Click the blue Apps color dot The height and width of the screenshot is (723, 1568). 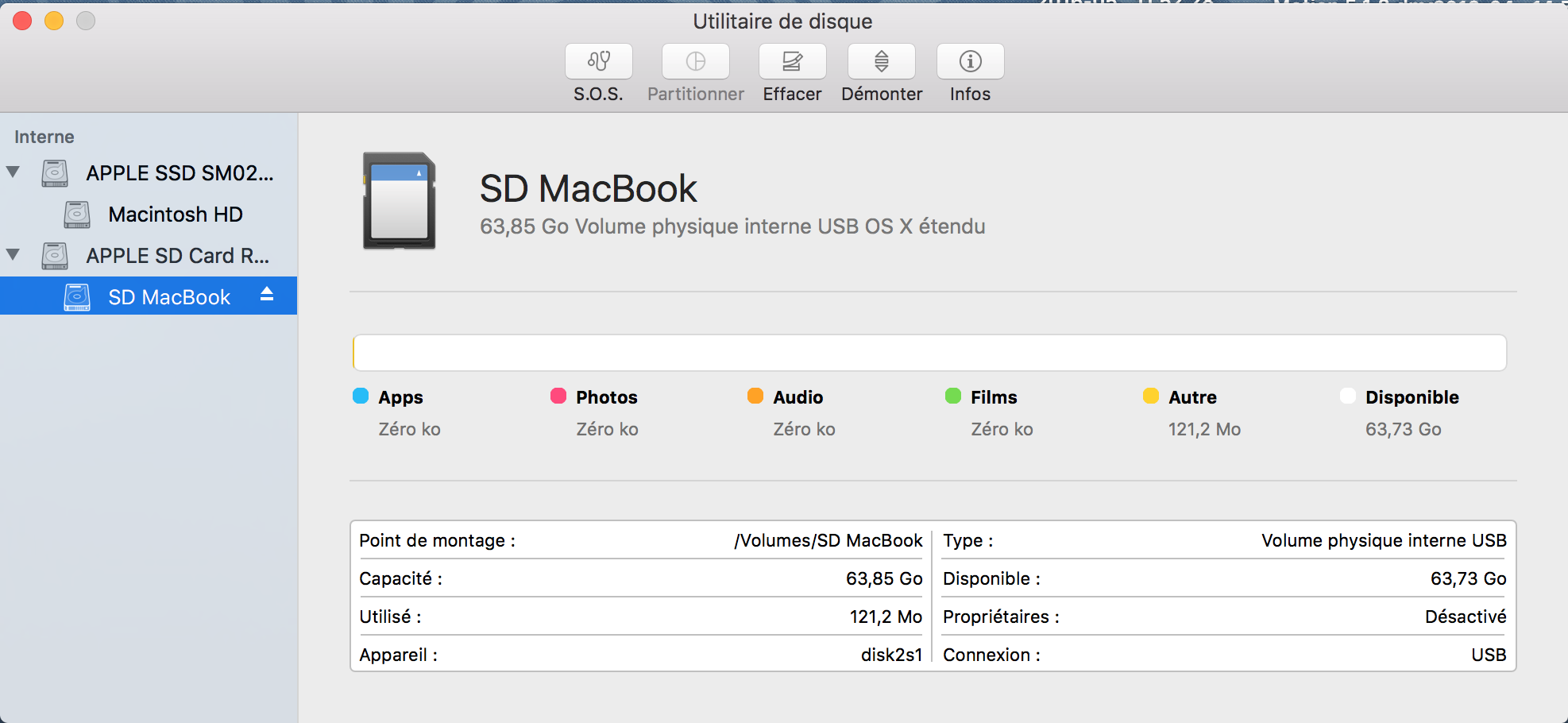(361, 396)
